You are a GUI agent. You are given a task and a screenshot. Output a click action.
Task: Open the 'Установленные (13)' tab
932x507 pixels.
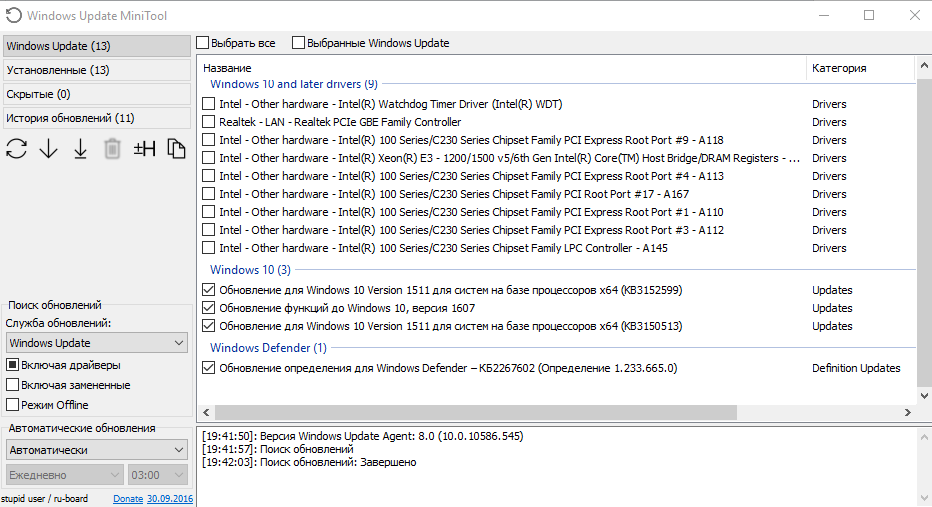(96, 70)
